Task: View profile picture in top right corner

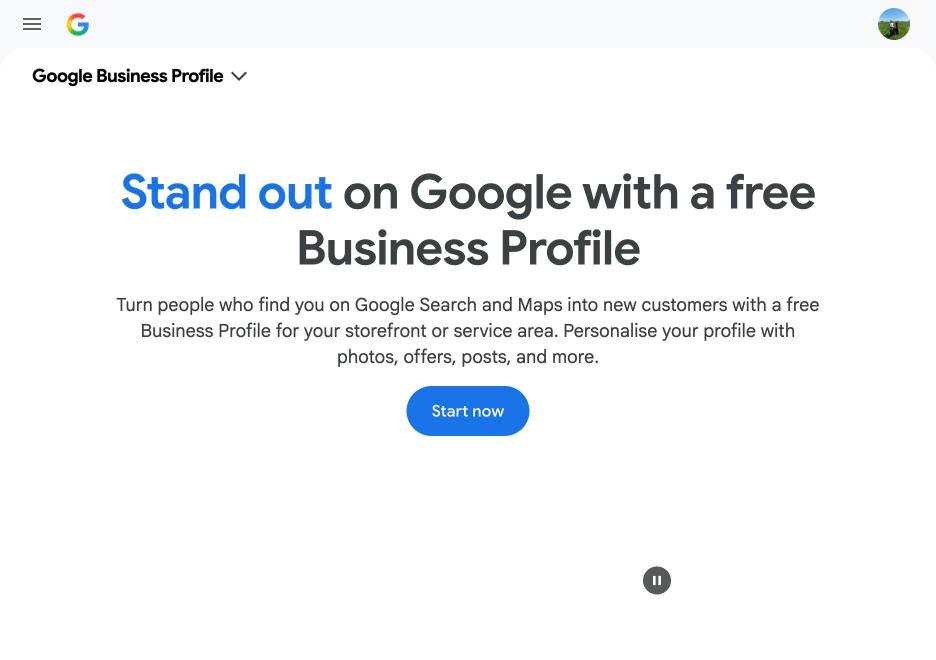Action: (893, 24)
